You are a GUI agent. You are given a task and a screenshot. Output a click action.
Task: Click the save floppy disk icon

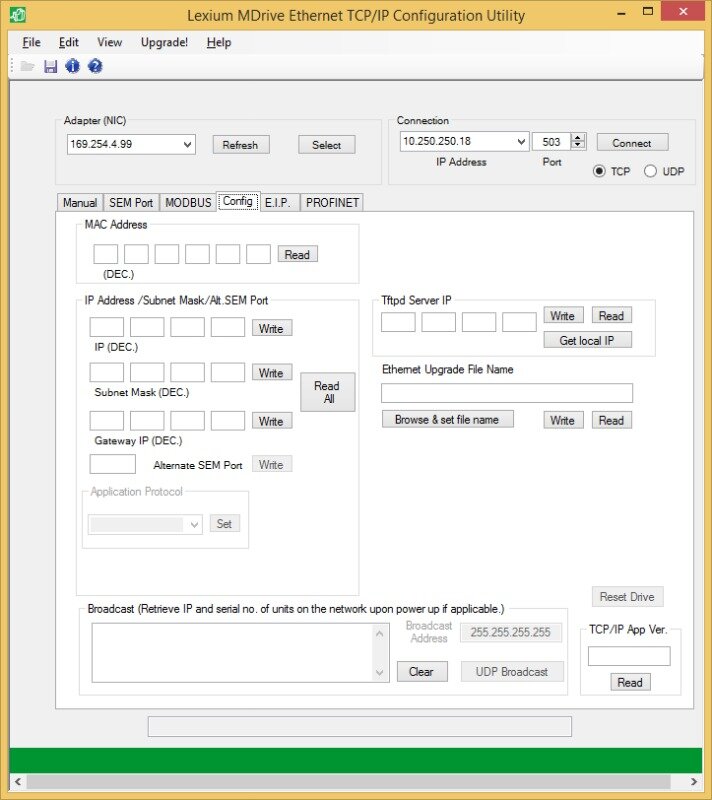pyautogui.click(x=50, y=66)
